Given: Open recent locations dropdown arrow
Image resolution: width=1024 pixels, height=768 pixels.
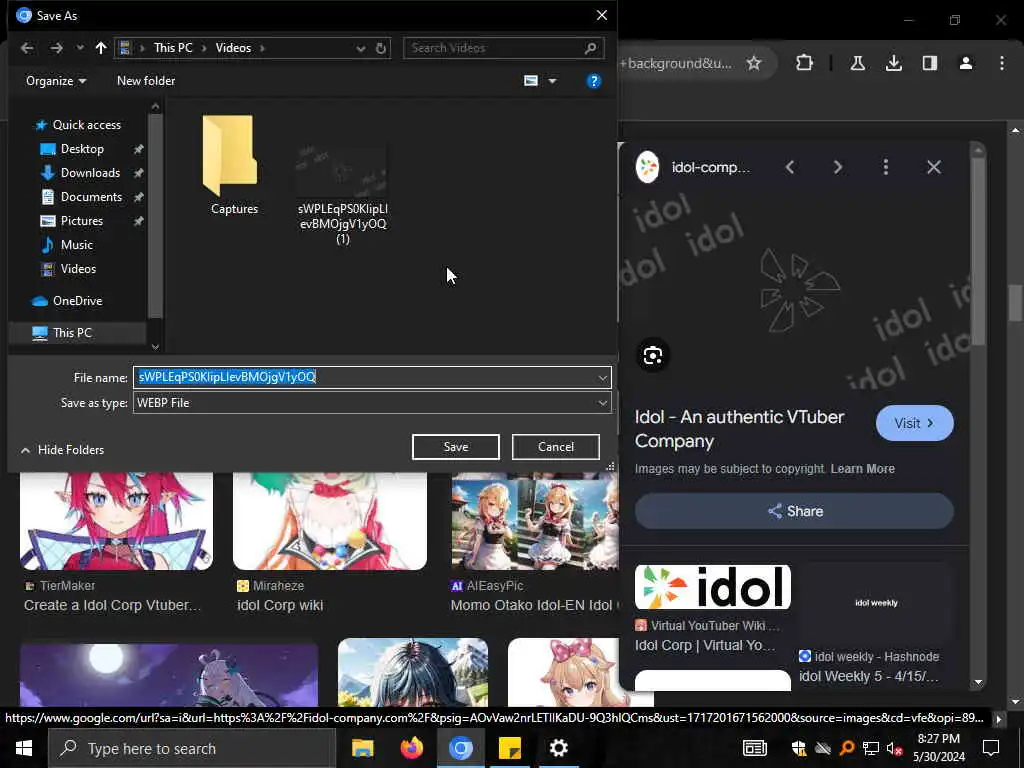Looking at the screenshot, I should coord(80,48).
